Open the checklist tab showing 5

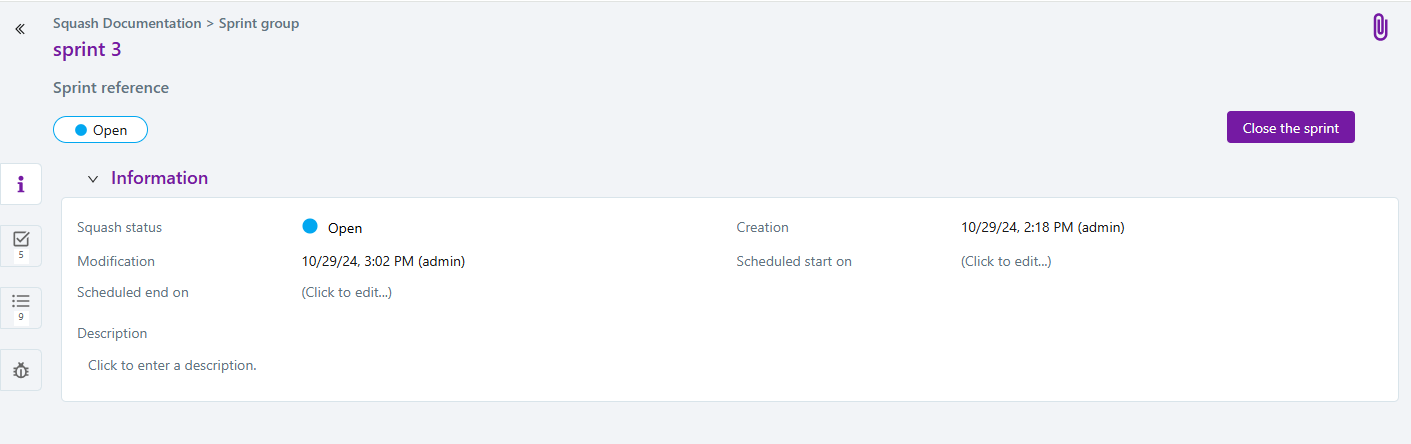click(21, 244)
